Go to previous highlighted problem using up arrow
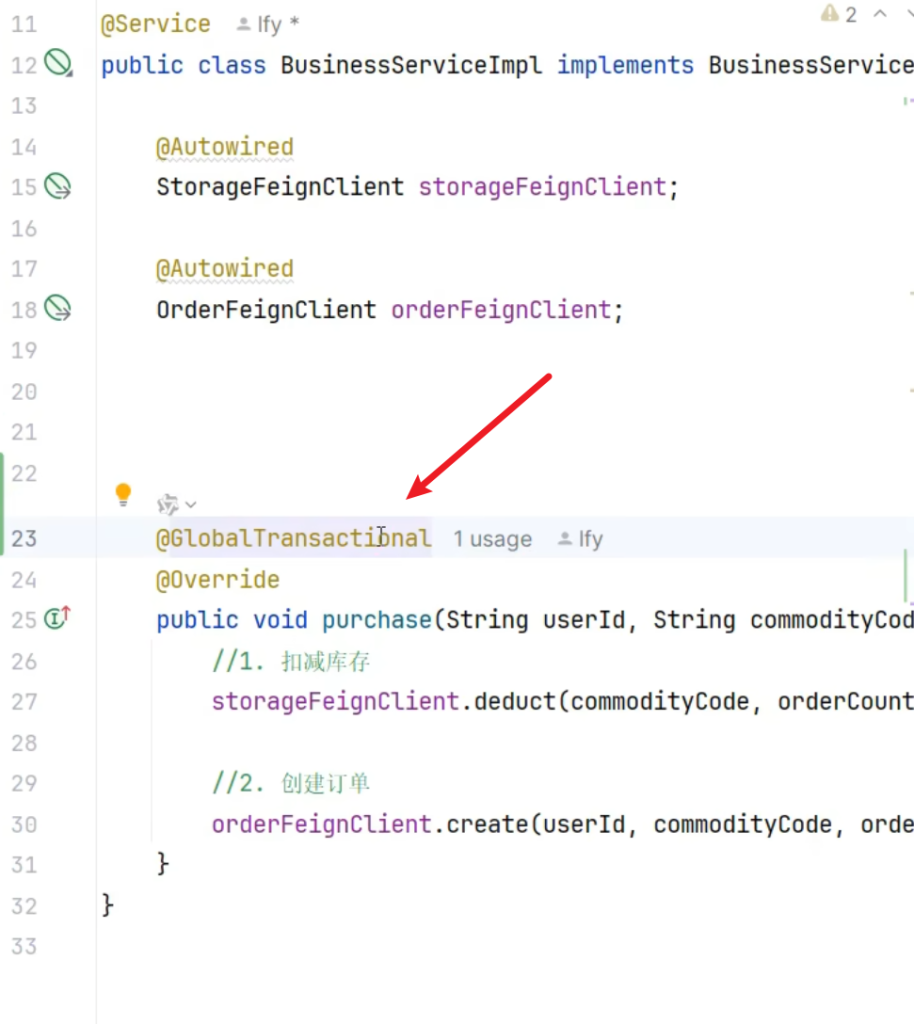 (x=880, y=14)
